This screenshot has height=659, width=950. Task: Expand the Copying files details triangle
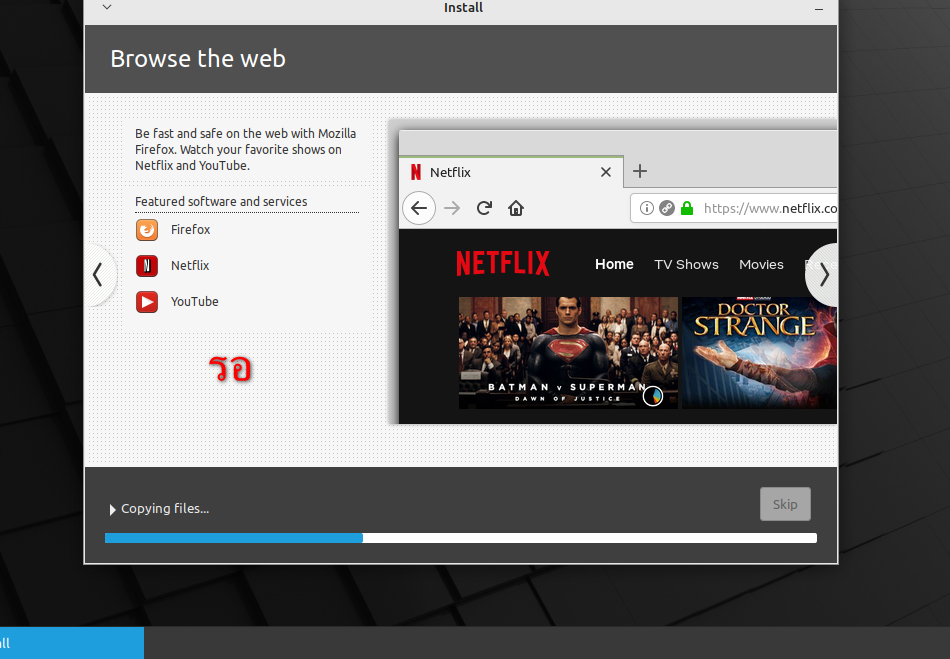[112, 509]
